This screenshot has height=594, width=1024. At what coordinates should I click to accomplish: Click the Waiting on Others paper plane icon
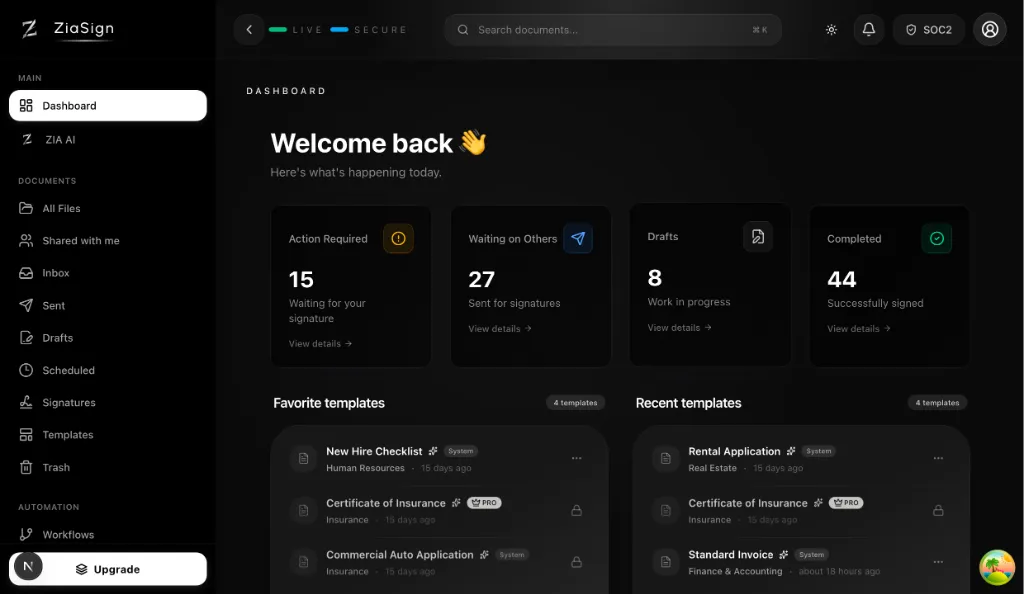coord(578,238)
